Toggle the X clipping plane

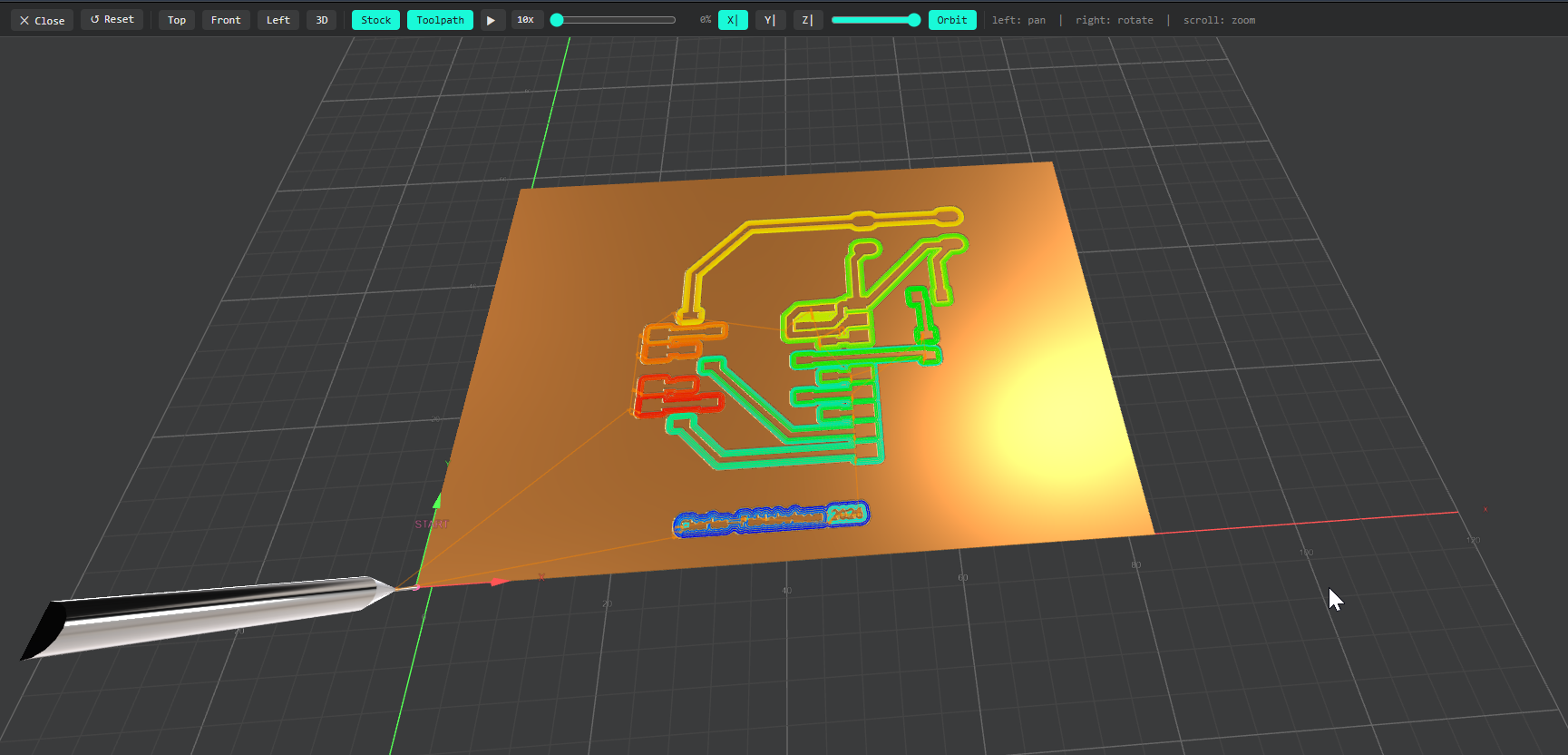[733, 20]
